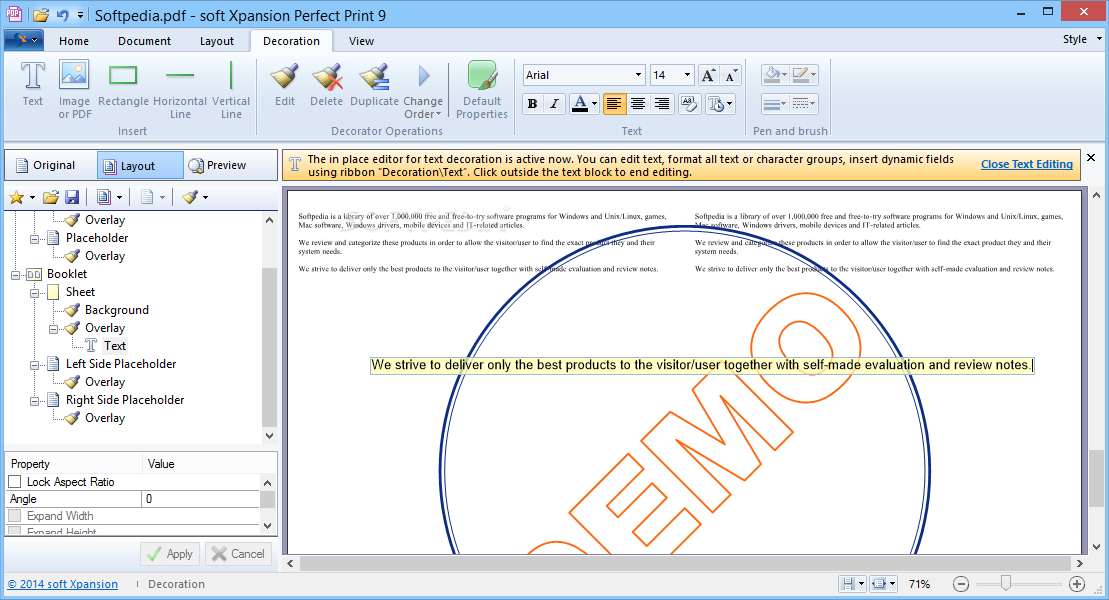Click the brush decoration icon in panel toolbar
The image size is (1109, 600).
pos(190,197)
